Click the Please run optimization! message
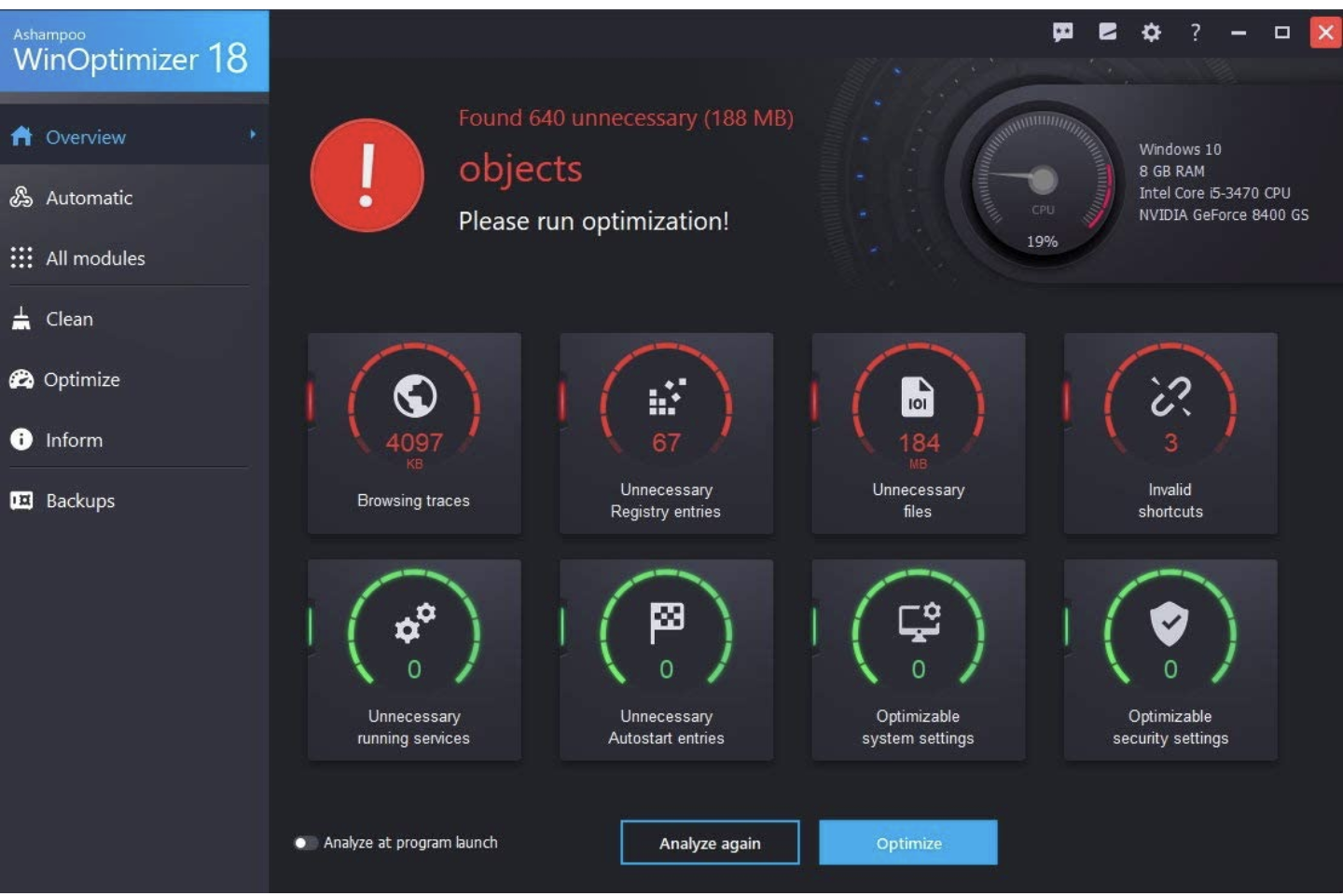This screenshot has width=1343, height=896. coord(593,221)
